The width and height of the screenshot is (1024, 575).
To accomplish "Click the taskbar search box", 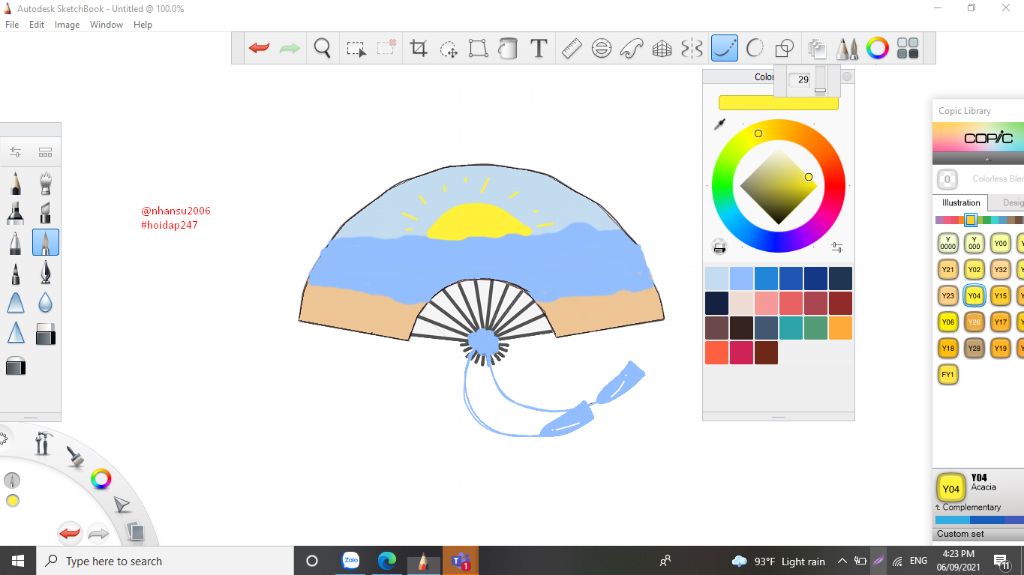I will click(x=165, y=561).
